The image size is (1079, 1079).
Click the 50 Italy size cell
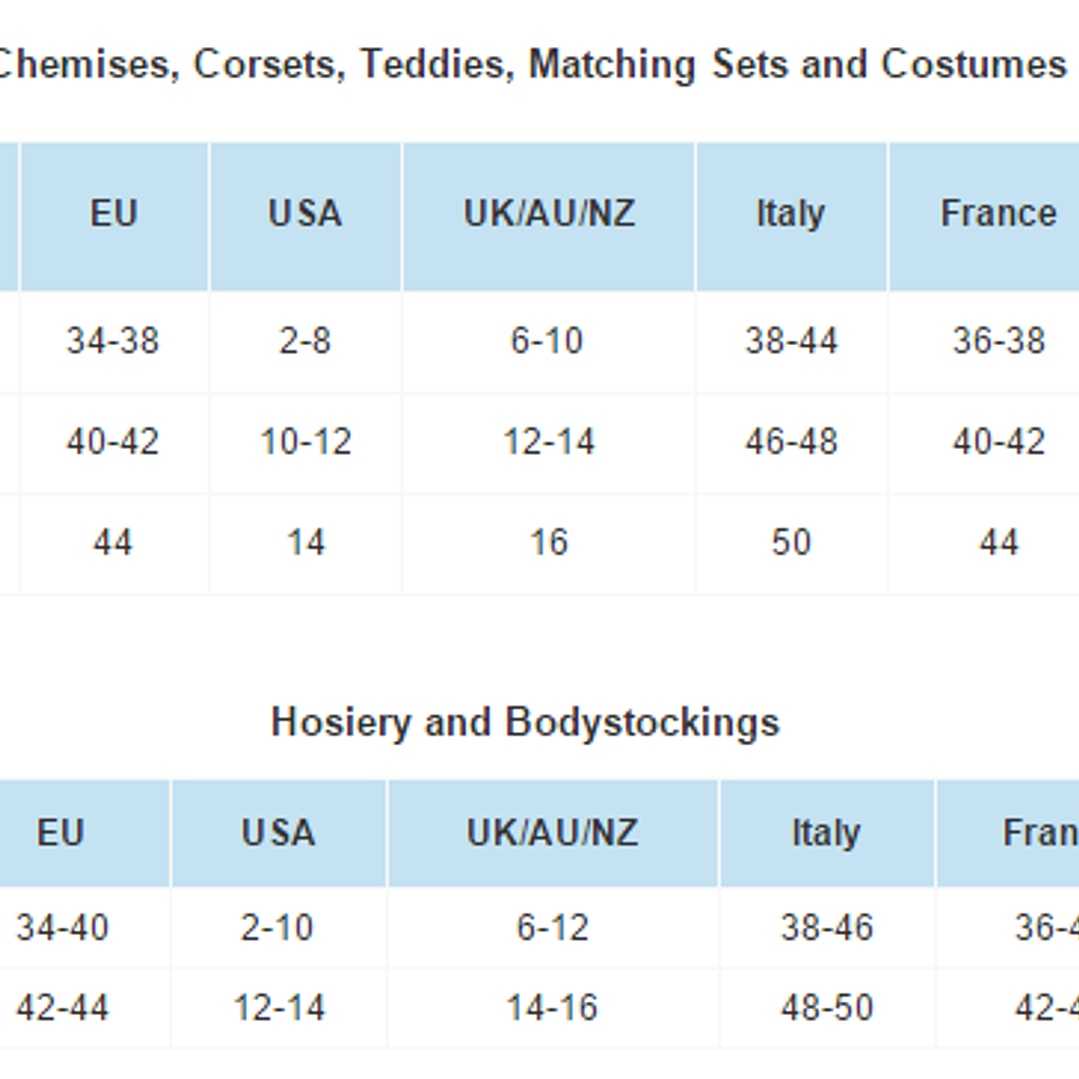791,543
